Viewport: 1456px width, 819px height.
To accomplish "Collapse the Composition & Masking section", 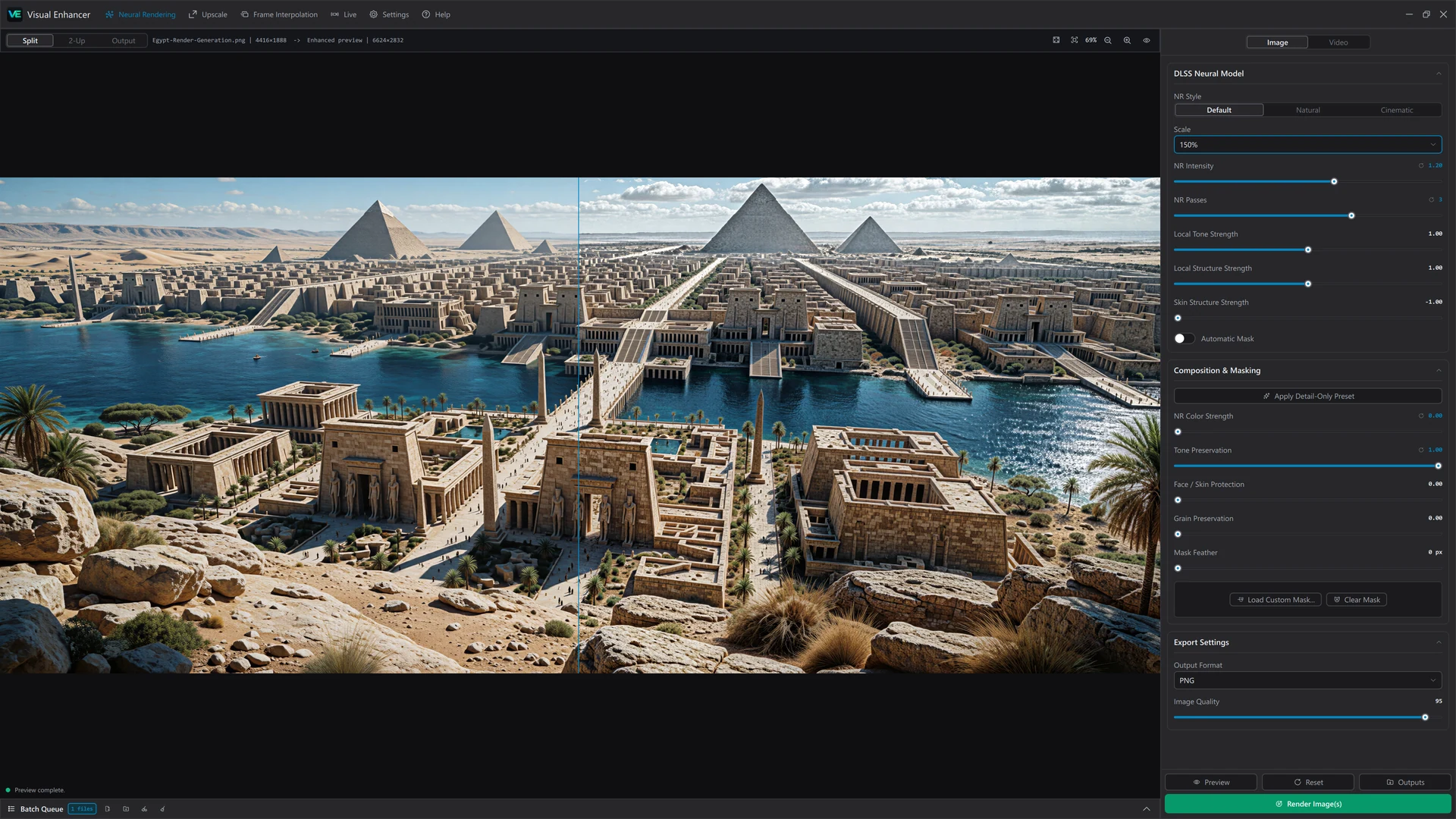I will [x=1439, y=371].
